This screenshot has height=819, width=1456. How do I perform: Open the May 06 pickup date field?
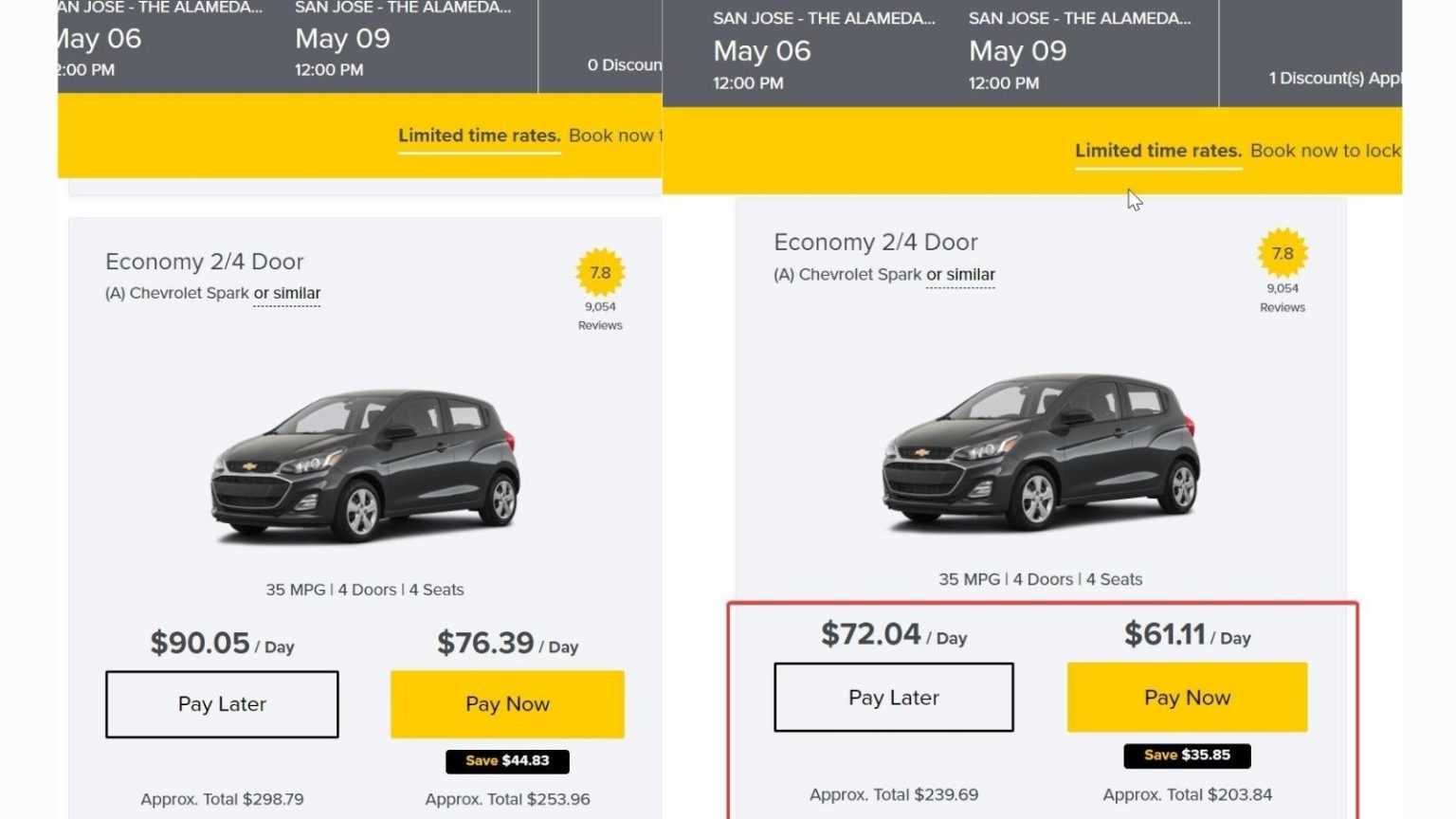point(761,51)
